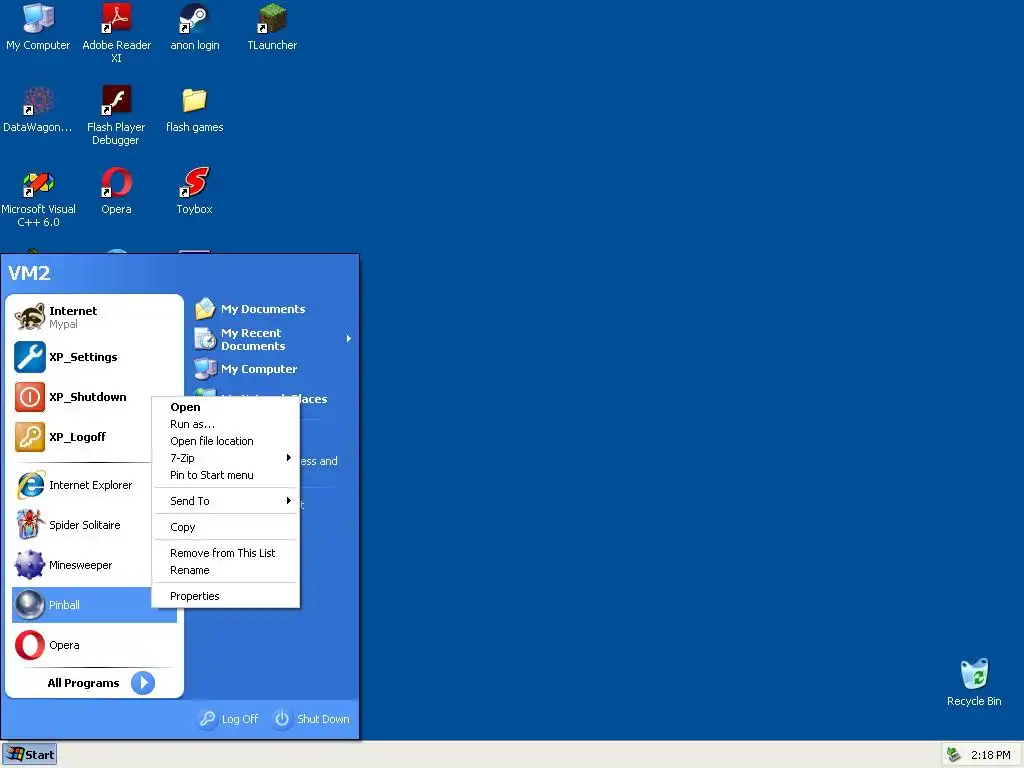The height and width of the screenshot is (768, 1024).
Task: Open DataWagon desktop shortcut
Action: point(38,110)
